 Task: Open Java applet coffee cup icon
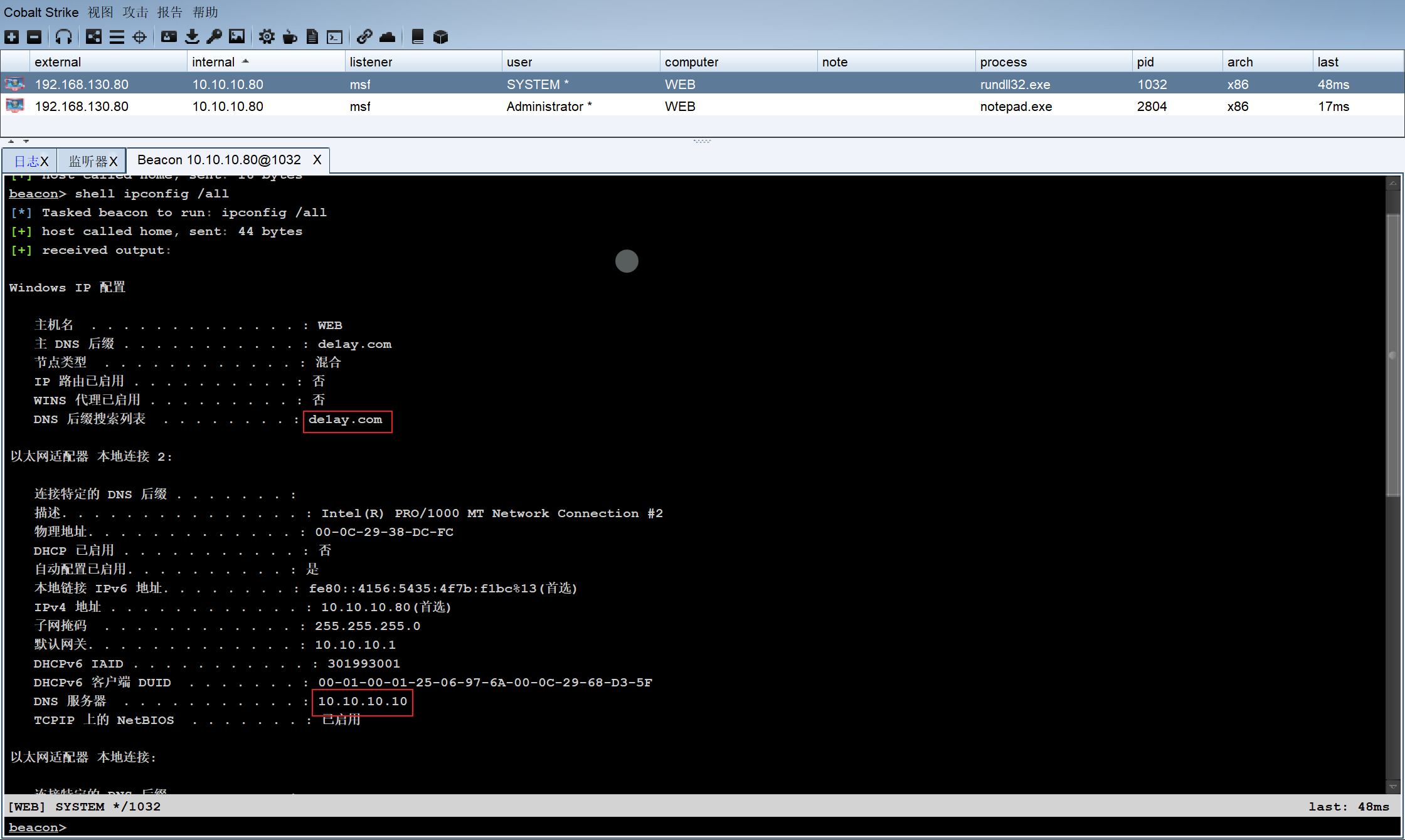pyautogui.click(x=290, y=37)
